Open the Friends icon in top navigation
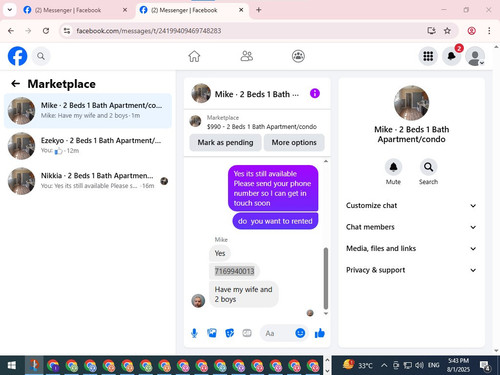The width and height of the screenshot is (500, 375). 247,56
